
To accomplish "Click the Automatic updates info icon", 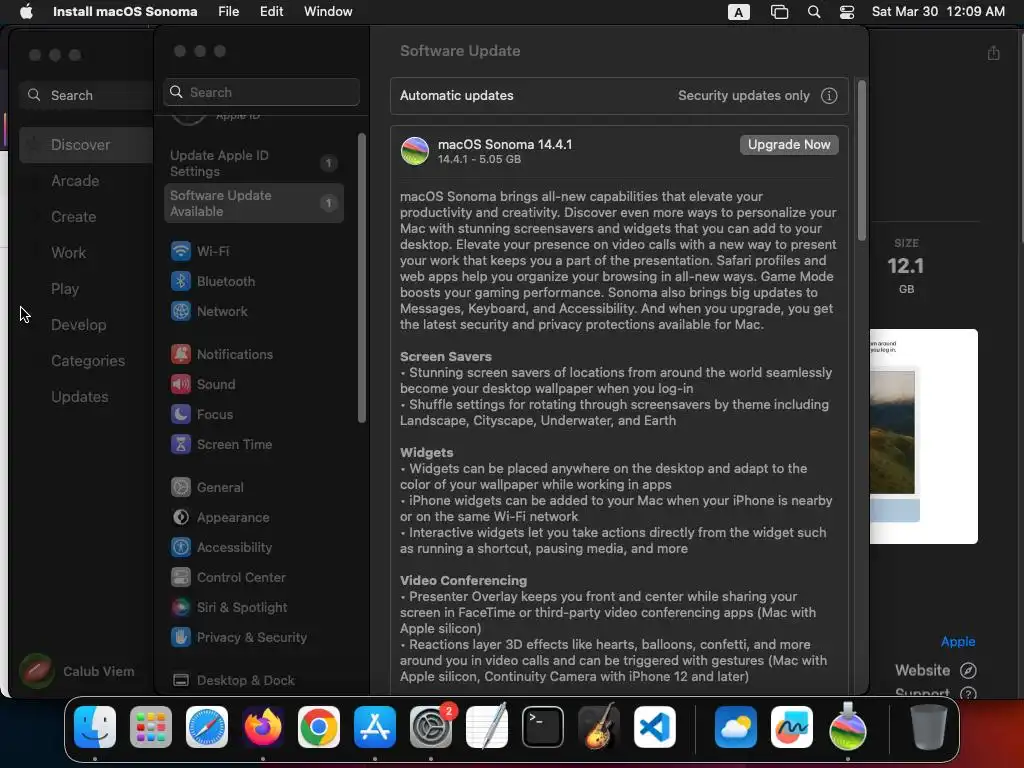I will [x=829, y=96].
